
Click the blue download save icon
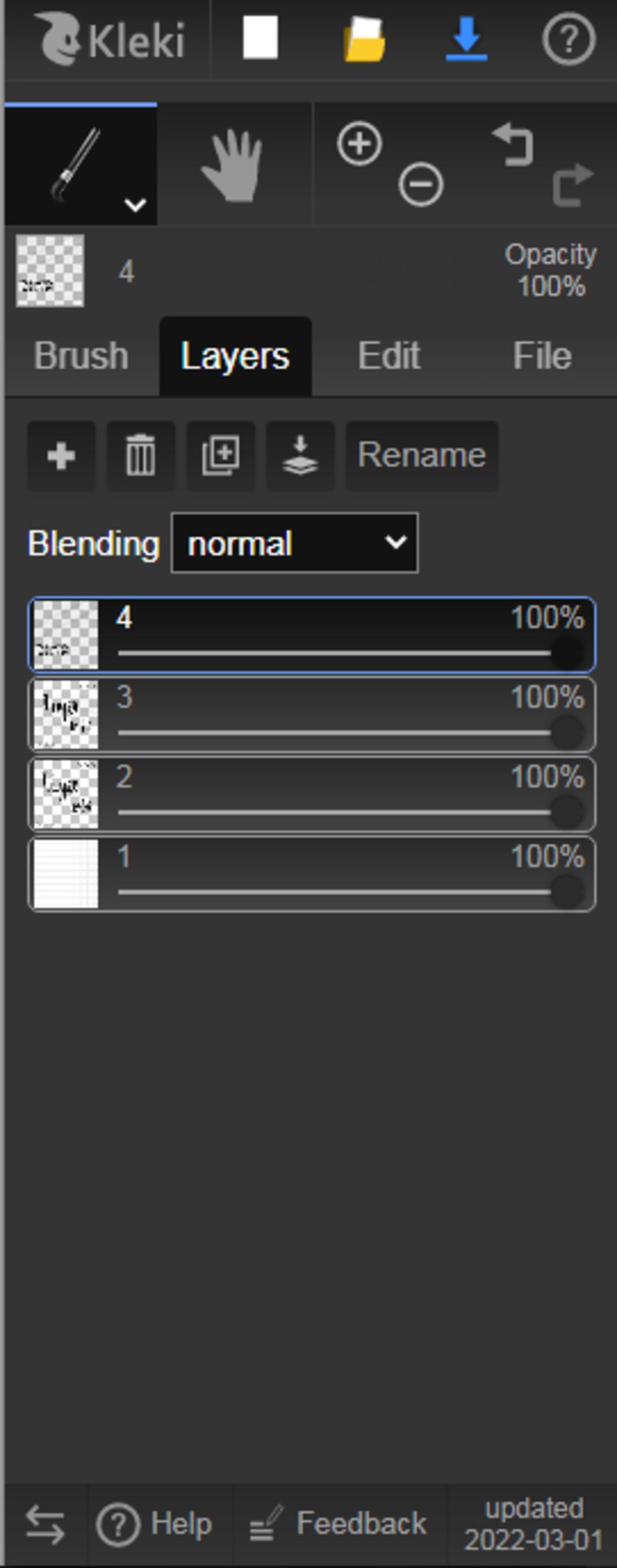(x=466, y=40)
